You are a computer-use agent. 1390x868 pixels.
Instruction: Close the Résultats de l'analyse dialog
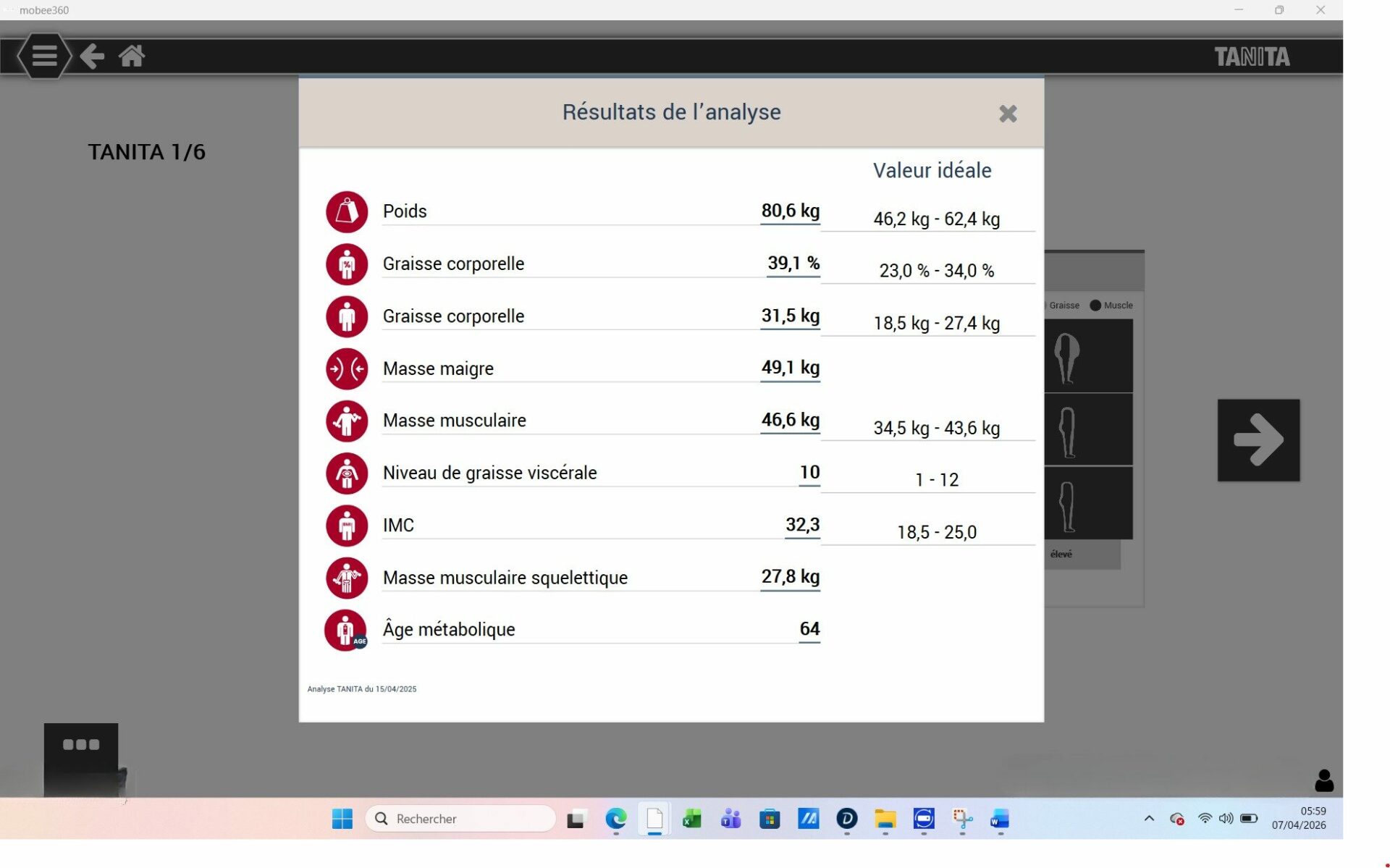point(1008,114)
